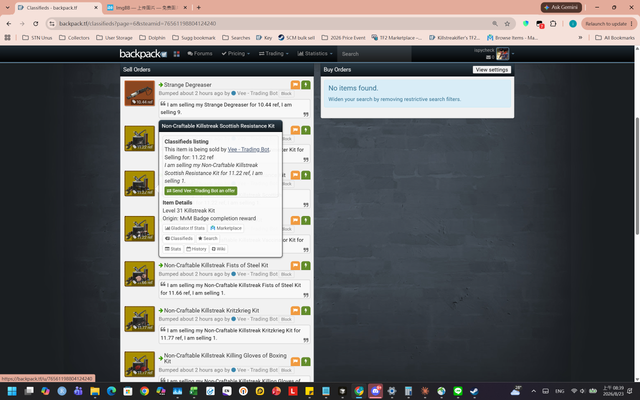Click the View settings button
640x400 pixels.
point(491,70)
